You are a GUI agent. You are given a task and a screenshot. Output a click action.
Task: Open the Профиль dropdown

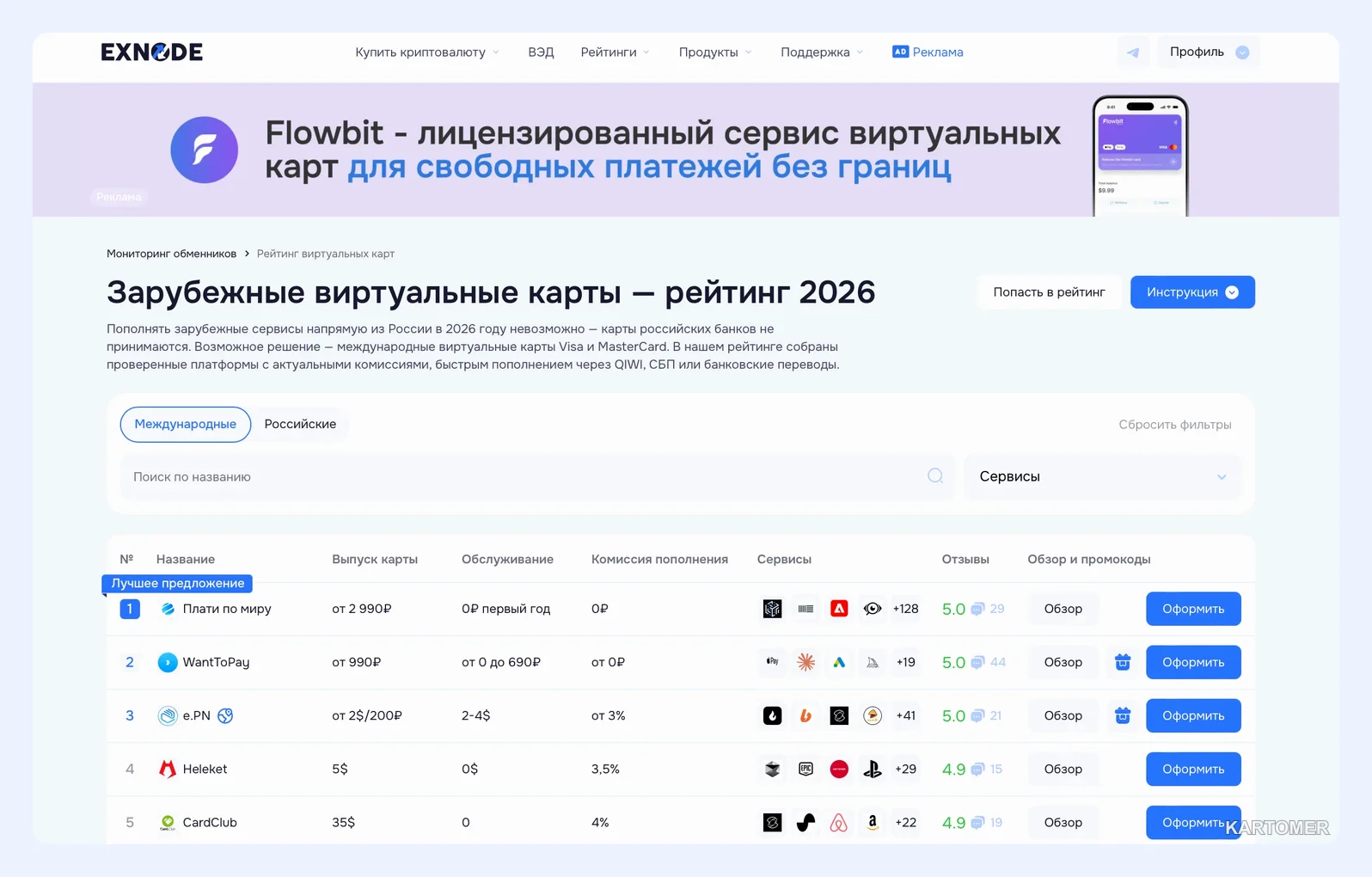(x=1209, y=52)
